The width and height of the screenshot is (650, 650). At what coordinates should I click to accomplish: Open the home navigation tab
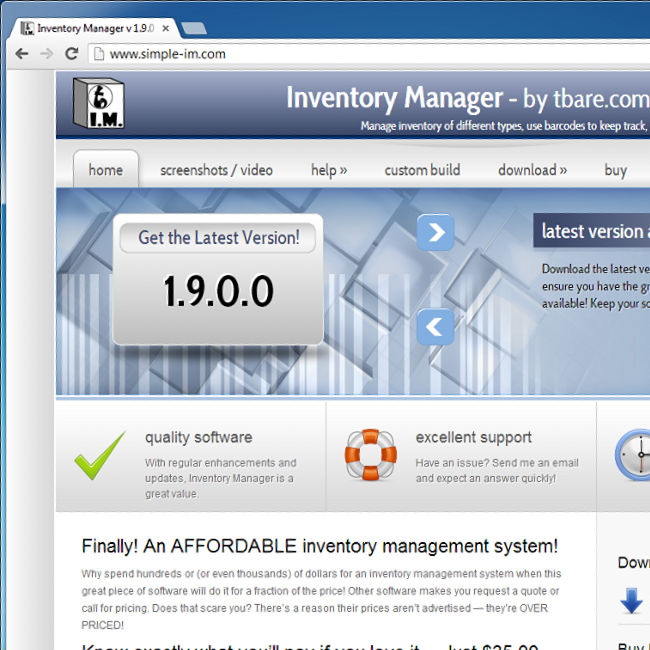[106, 170]
